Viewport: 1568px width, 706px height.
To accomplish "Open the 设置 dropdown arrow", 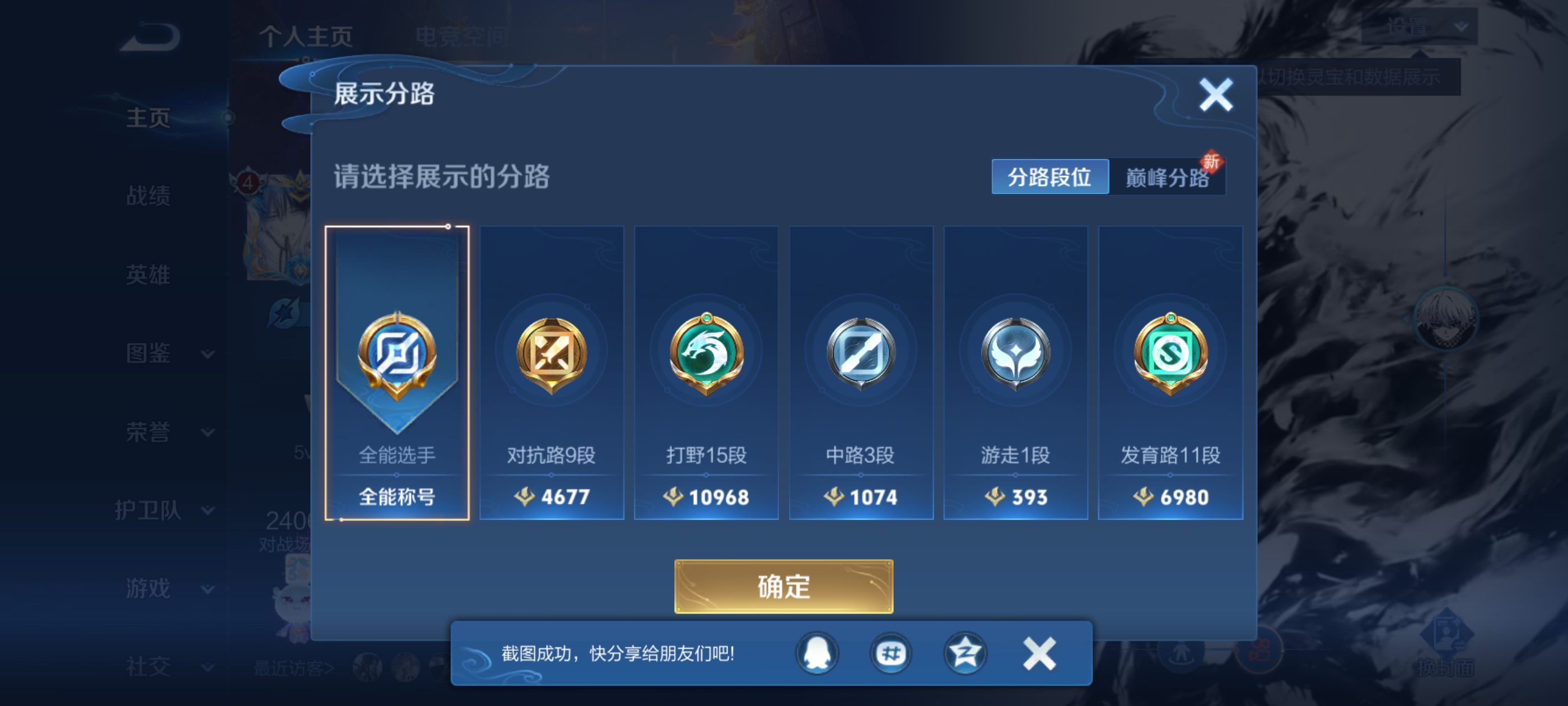I will tap(1461, 27).
